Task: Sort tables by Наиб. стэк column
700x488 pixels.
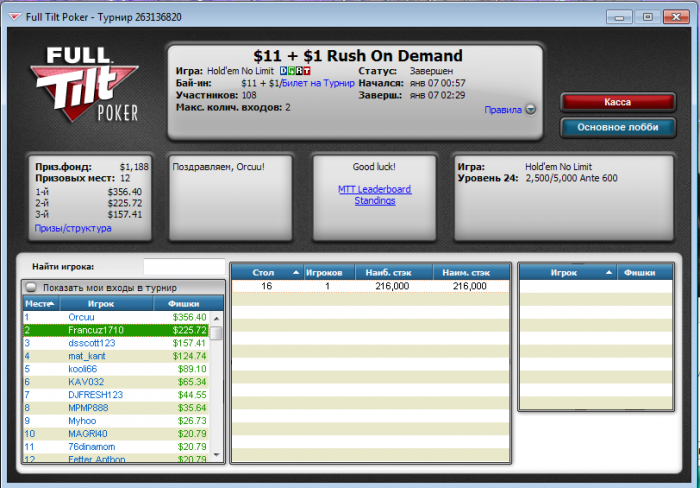Action: tap(394, 272)
